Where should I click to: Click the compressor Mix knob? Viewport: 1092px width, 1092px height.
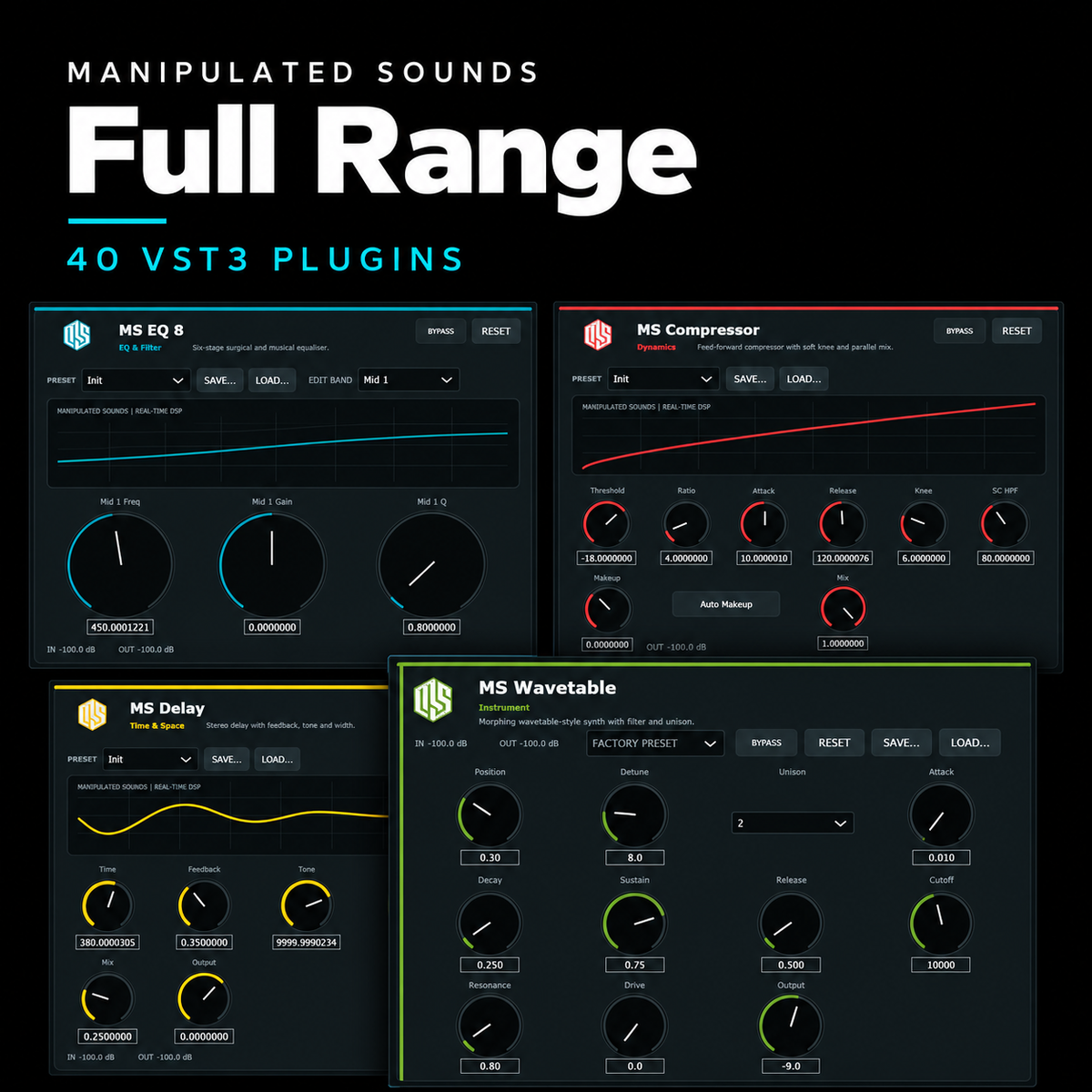pyautogui.click(x=844, y=609)
